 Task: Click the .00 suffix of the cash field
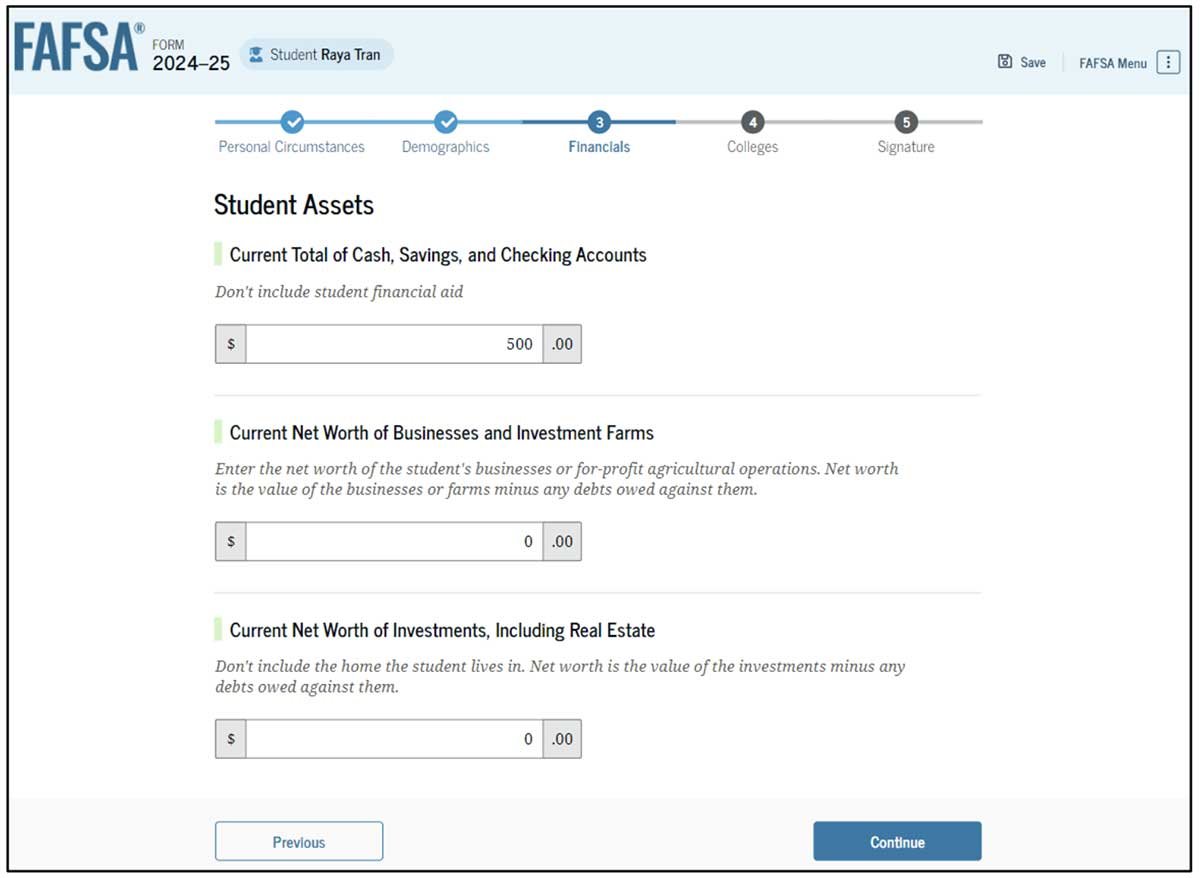[x=562, y=344]
